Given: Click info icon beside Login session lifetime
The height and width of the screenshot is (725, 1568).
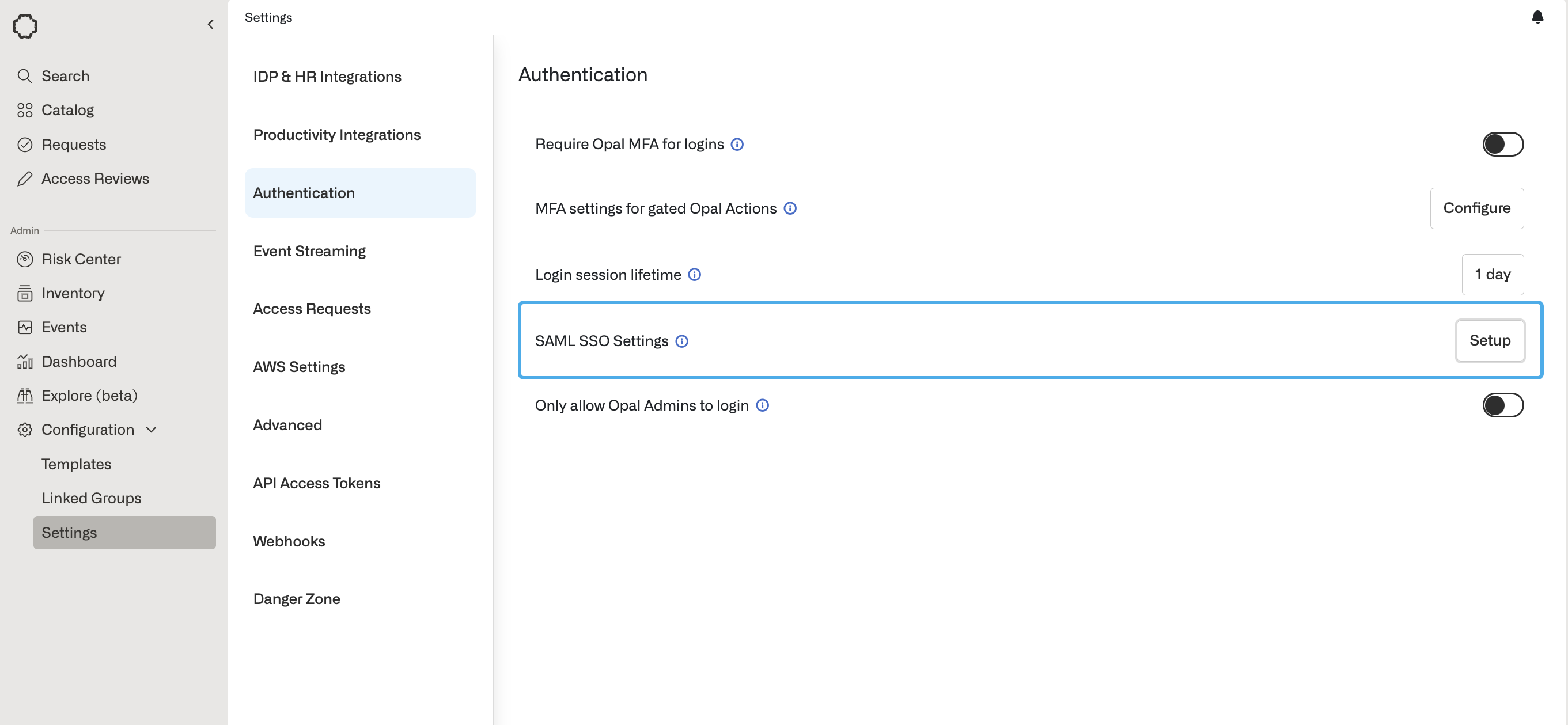Looking at the screenshot, I should [694, 275].
